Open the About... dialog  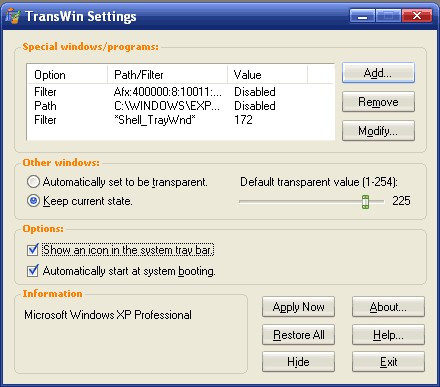click(x=388, y=307)
